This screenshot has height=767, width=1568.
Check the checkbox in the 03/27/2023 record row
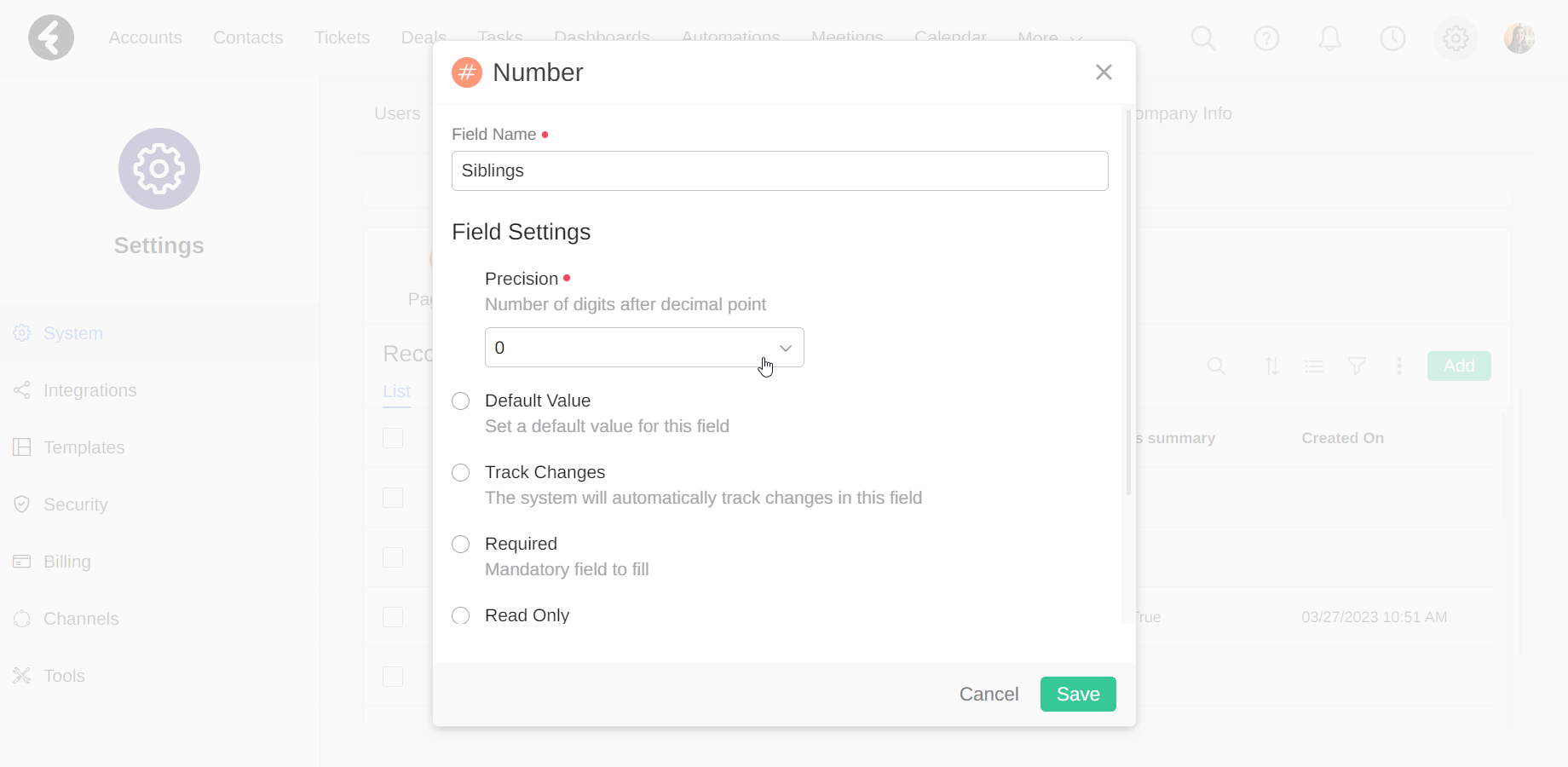click(393, 617)
